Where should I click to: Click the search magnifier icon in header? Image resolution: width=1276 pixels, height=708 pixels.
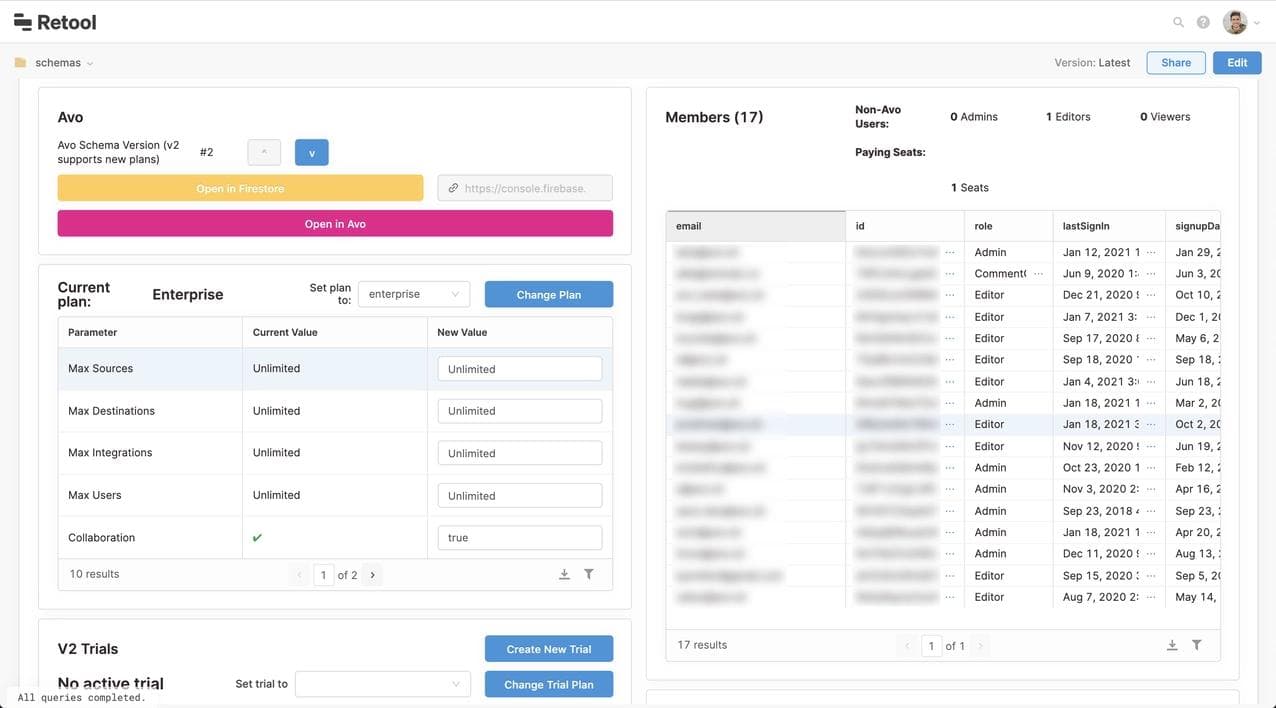pos(1178,22)
